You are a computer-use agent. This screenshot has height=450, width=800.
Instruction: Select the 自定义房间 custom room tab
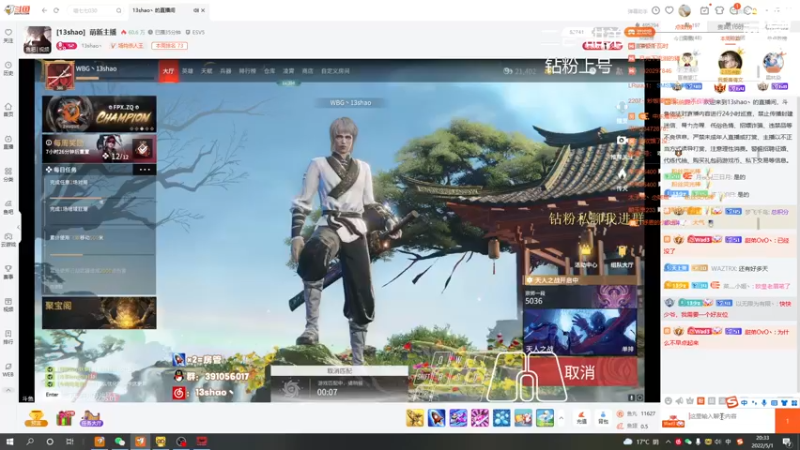coord(335,71)
